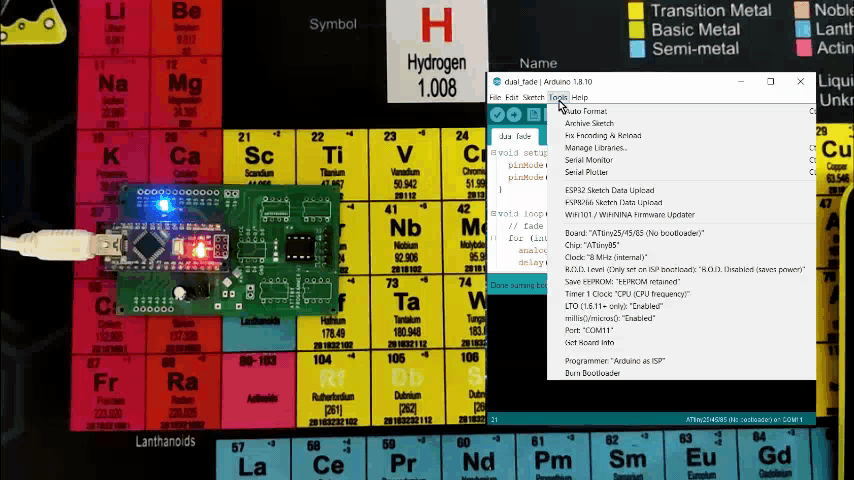Open the File menu
This screenshot has width=854, height=480.
pyautogui.click(x=495, y=98)
